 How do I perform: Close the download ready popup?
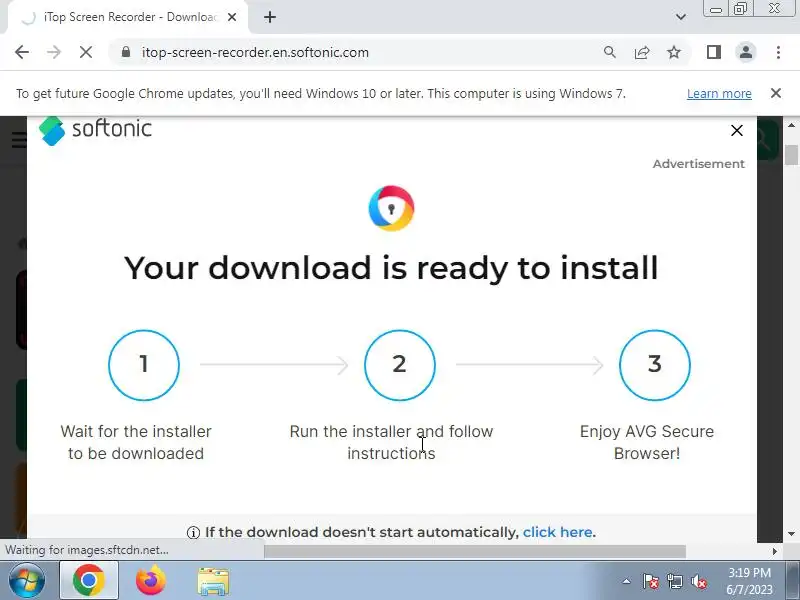pos(737,131)
